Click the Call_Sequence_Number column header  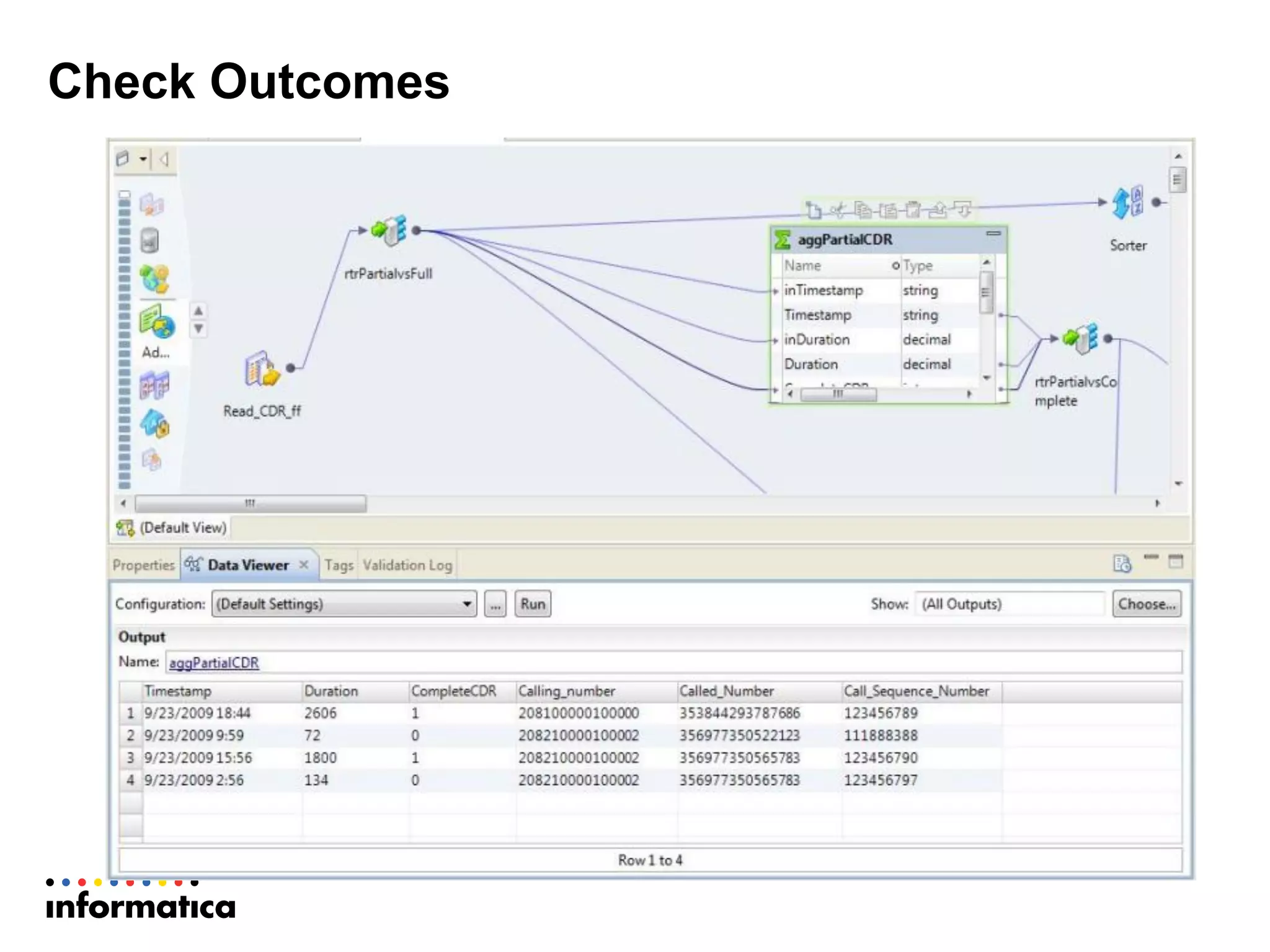[921, 691]
